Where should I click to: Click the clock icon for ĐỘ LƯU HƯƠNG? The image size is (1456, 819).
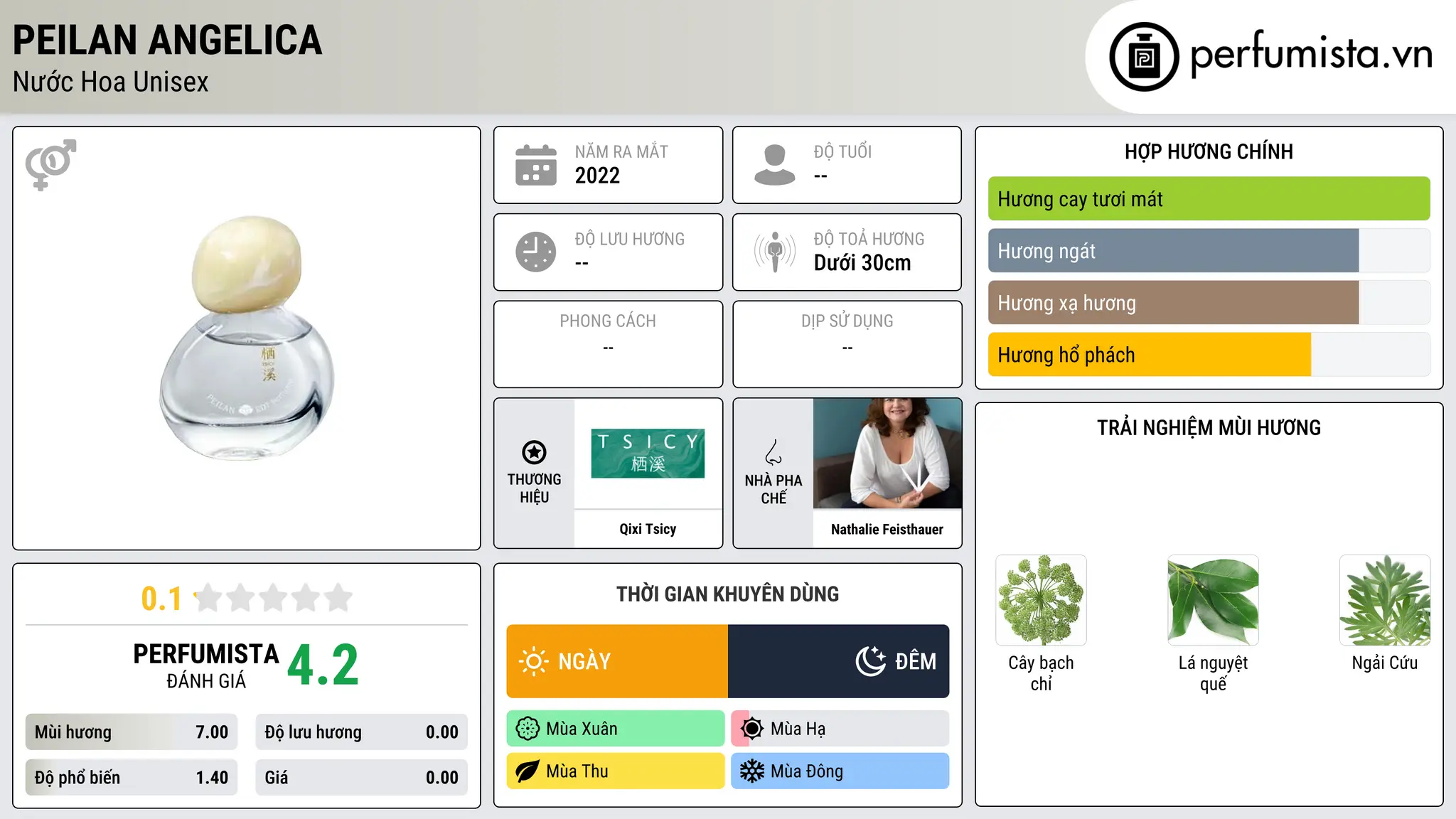click(x=536, y=252)
